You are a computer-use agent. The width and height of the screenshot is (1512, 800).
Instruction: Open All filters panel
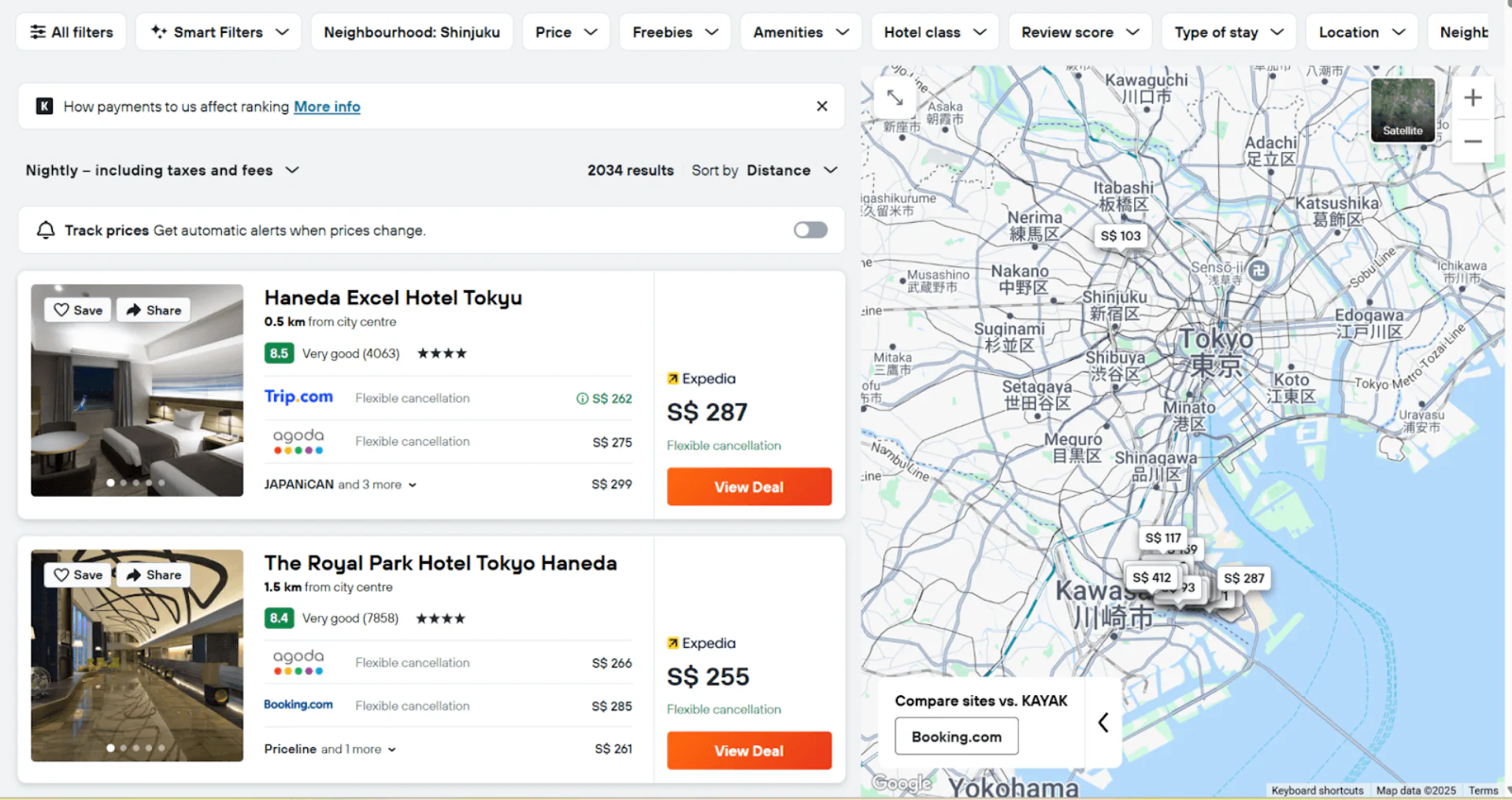71,32
